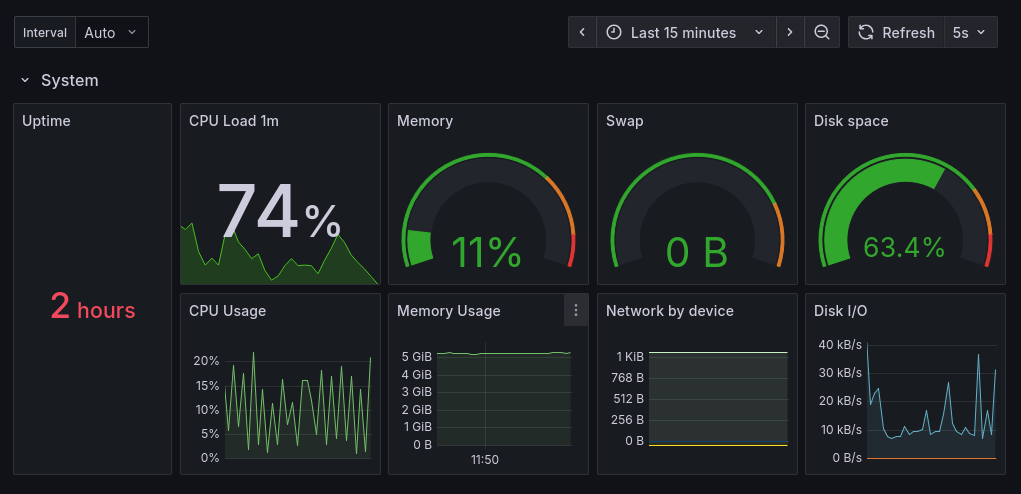Click the System row title
Viewport: 1021px width, 494px height.
pos(70,80)
